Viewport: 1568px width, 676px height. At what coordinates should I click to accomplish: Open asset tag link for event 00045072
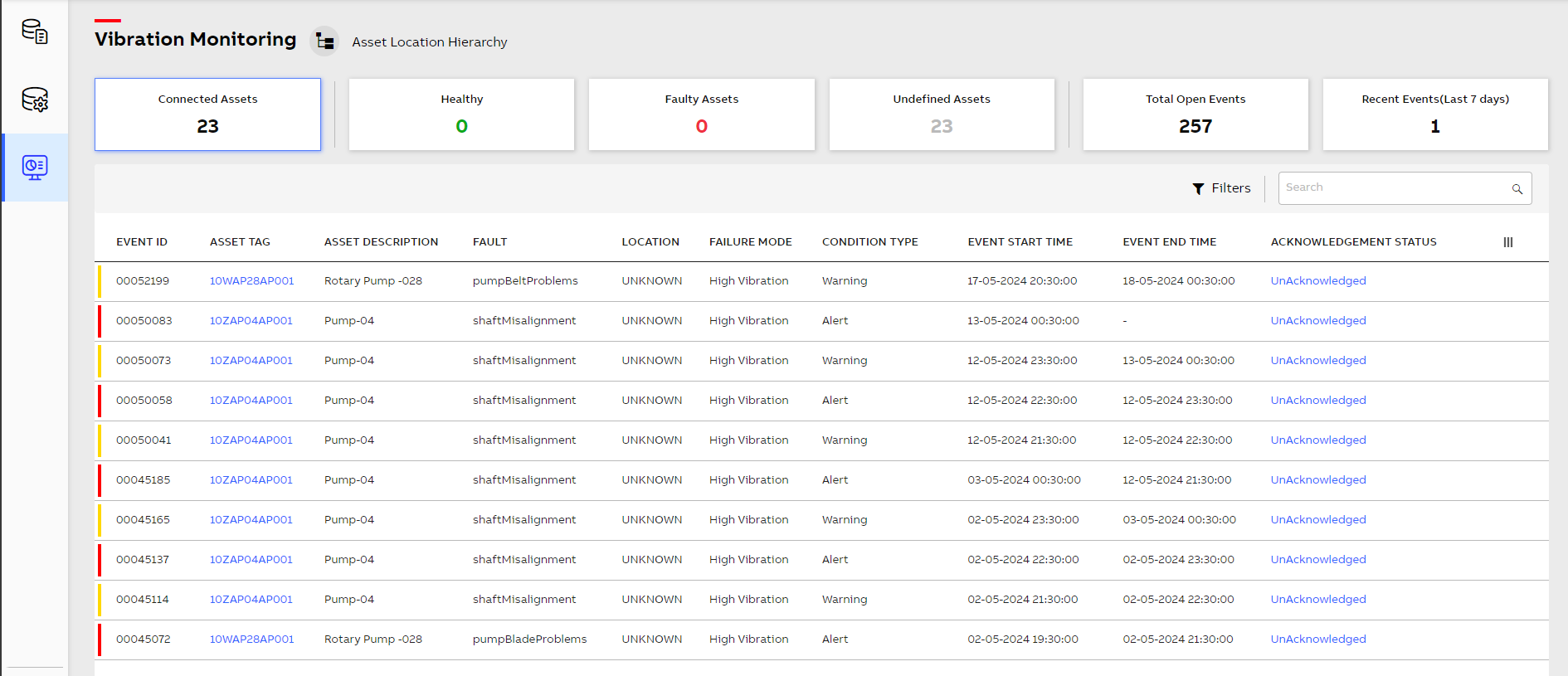[x=251, y=640]
